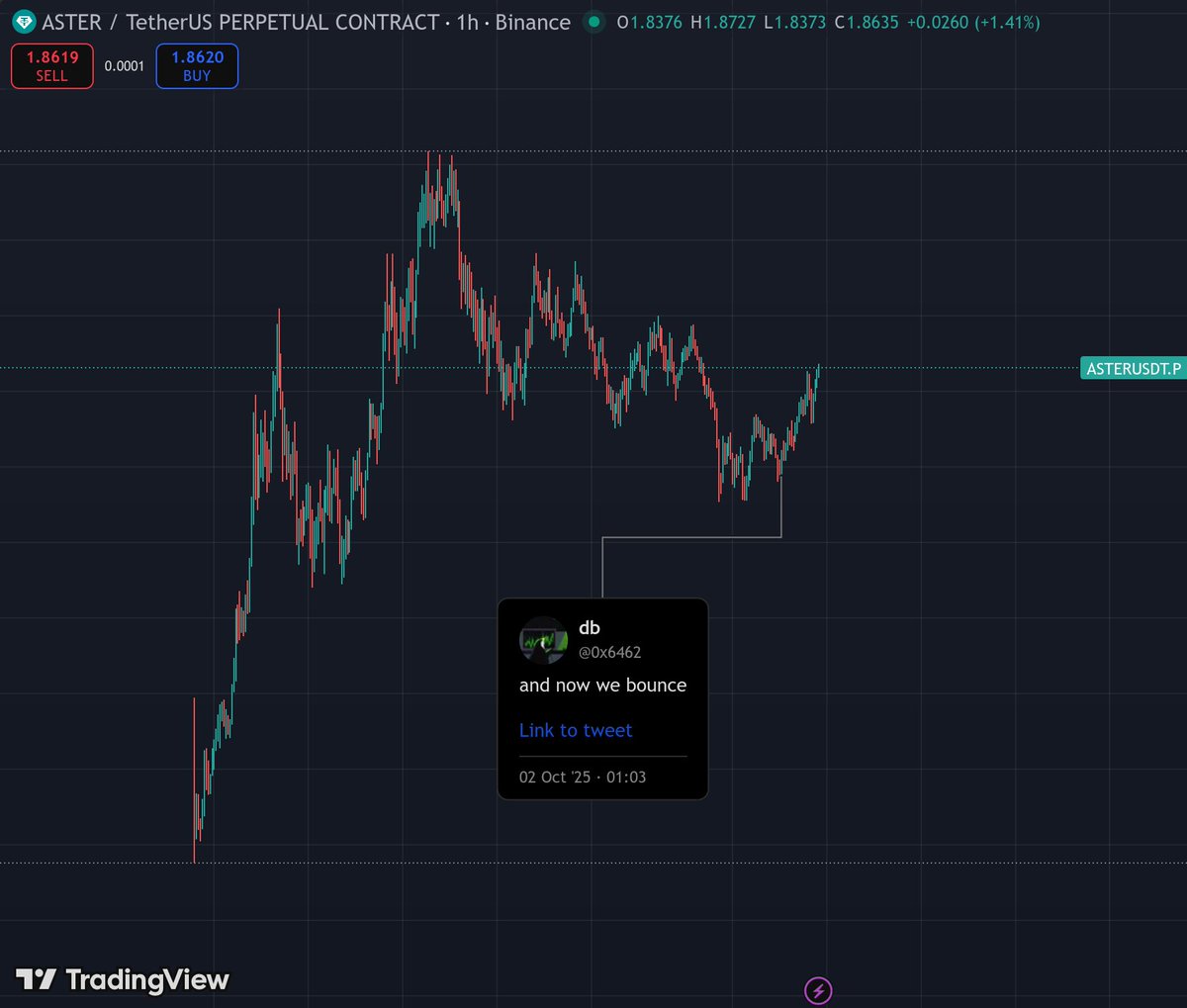The height and width of the screenshot is (1008, 1187).
Task: Click the close value C1.8635
Action: pyautogui.click(x=867, y=22)
